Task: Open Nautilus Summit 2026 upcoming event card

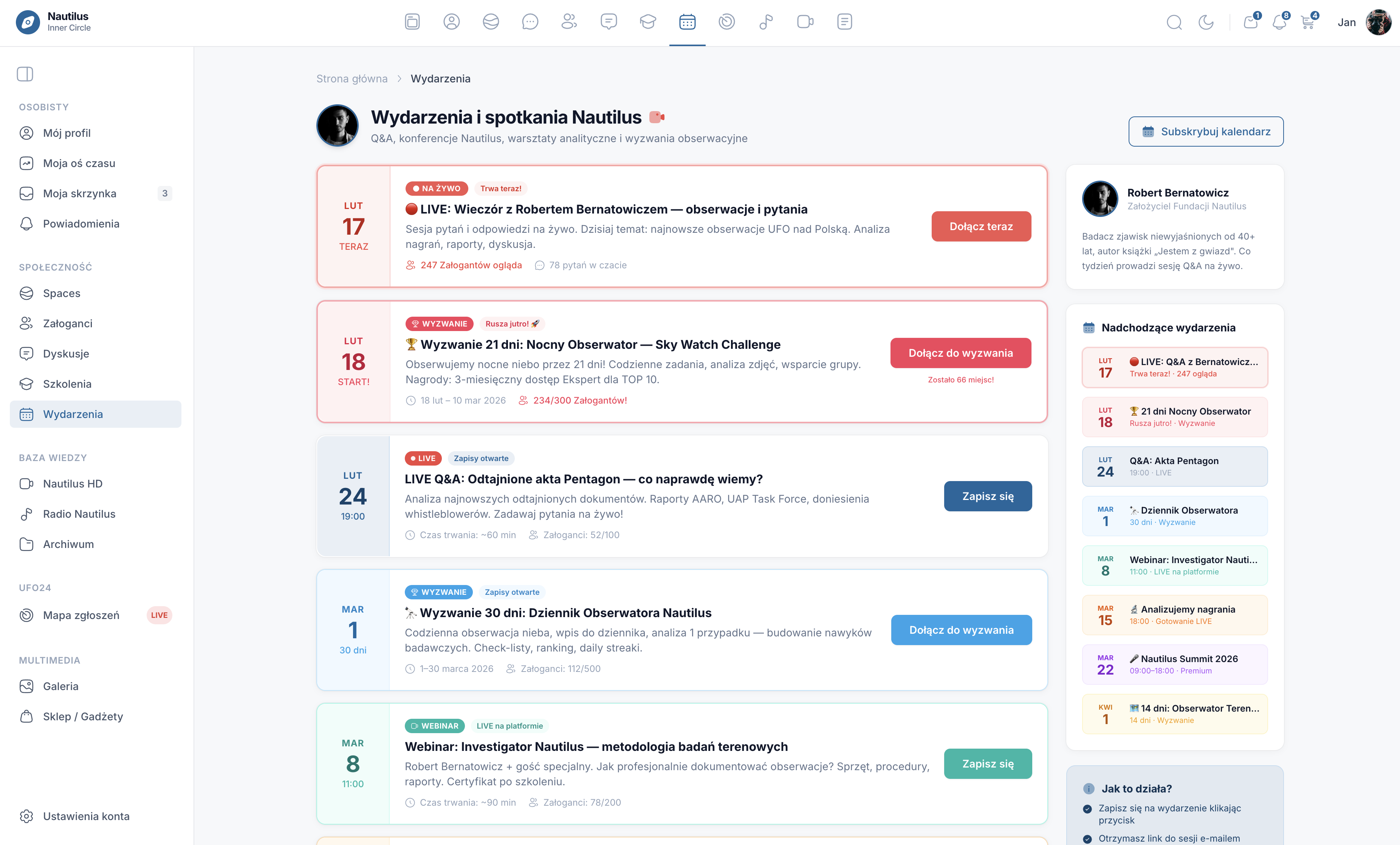Action: 1174,664
